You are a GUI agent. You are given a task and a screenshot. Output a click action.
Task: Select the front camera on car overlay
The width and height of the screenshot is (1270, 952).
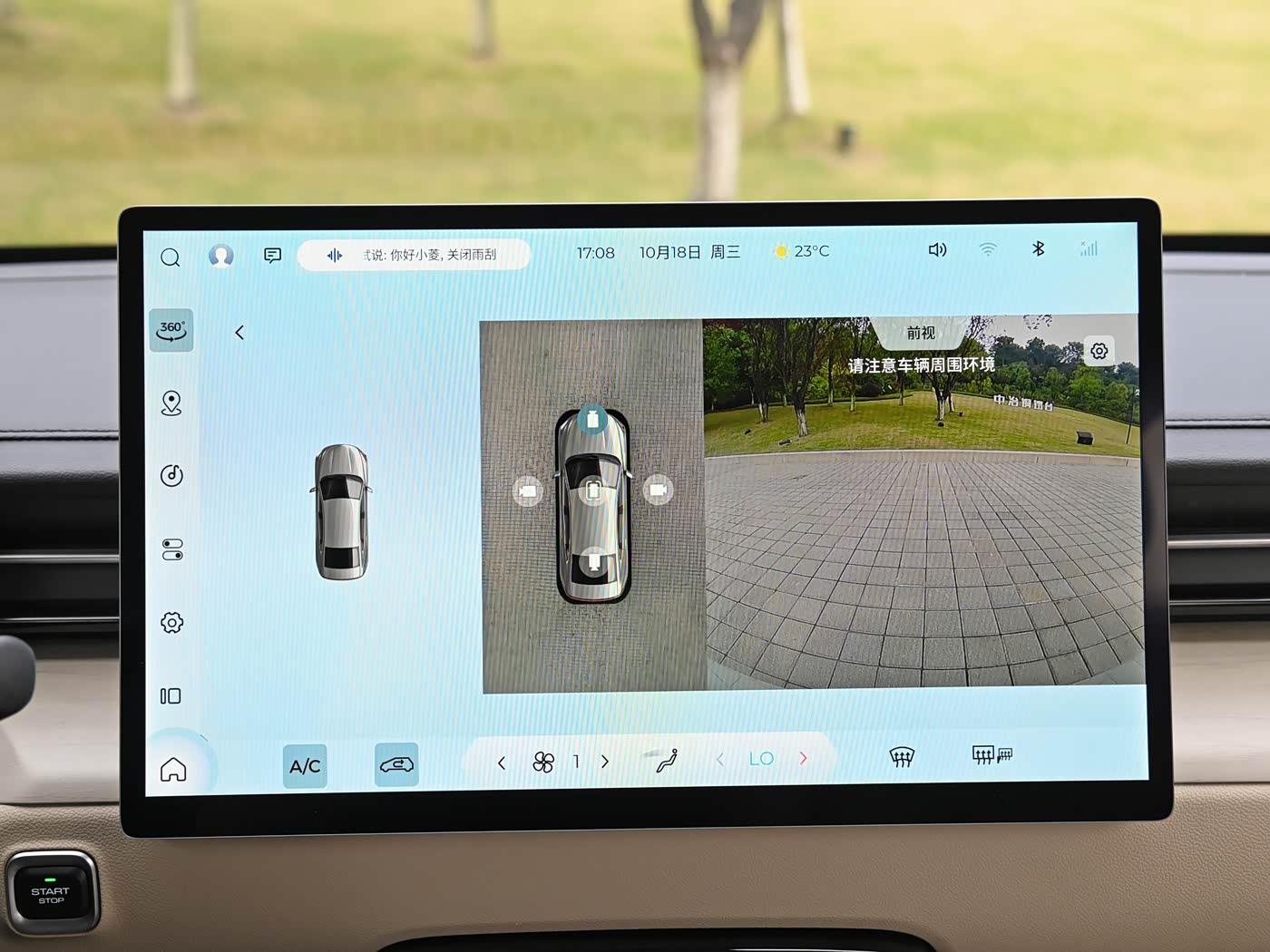592,420
